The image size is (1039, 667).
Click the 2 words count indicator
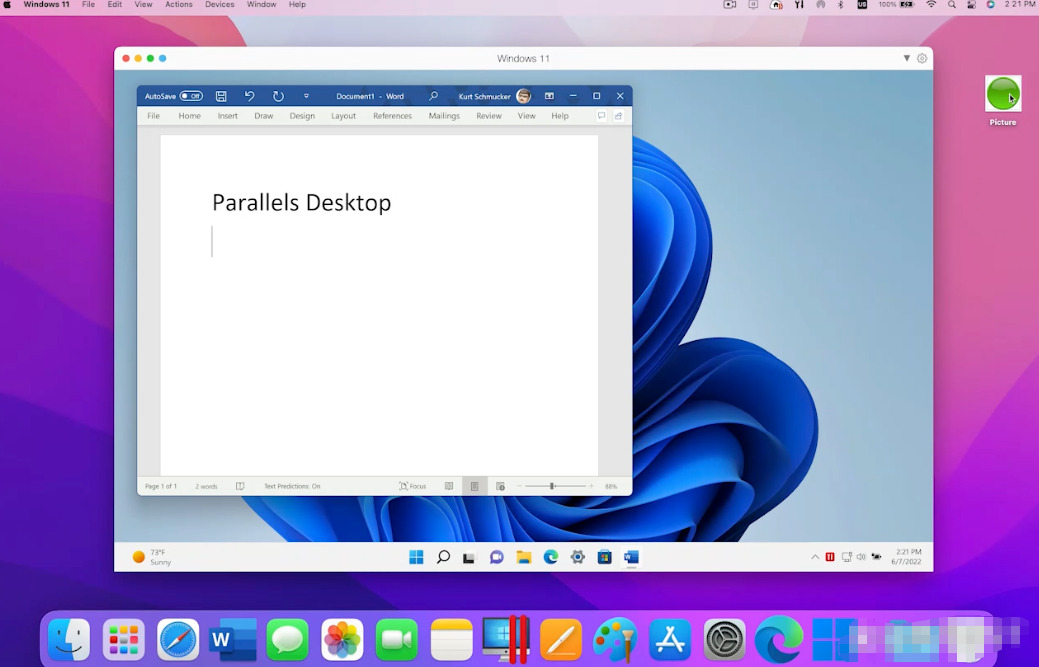pos(206,486)
